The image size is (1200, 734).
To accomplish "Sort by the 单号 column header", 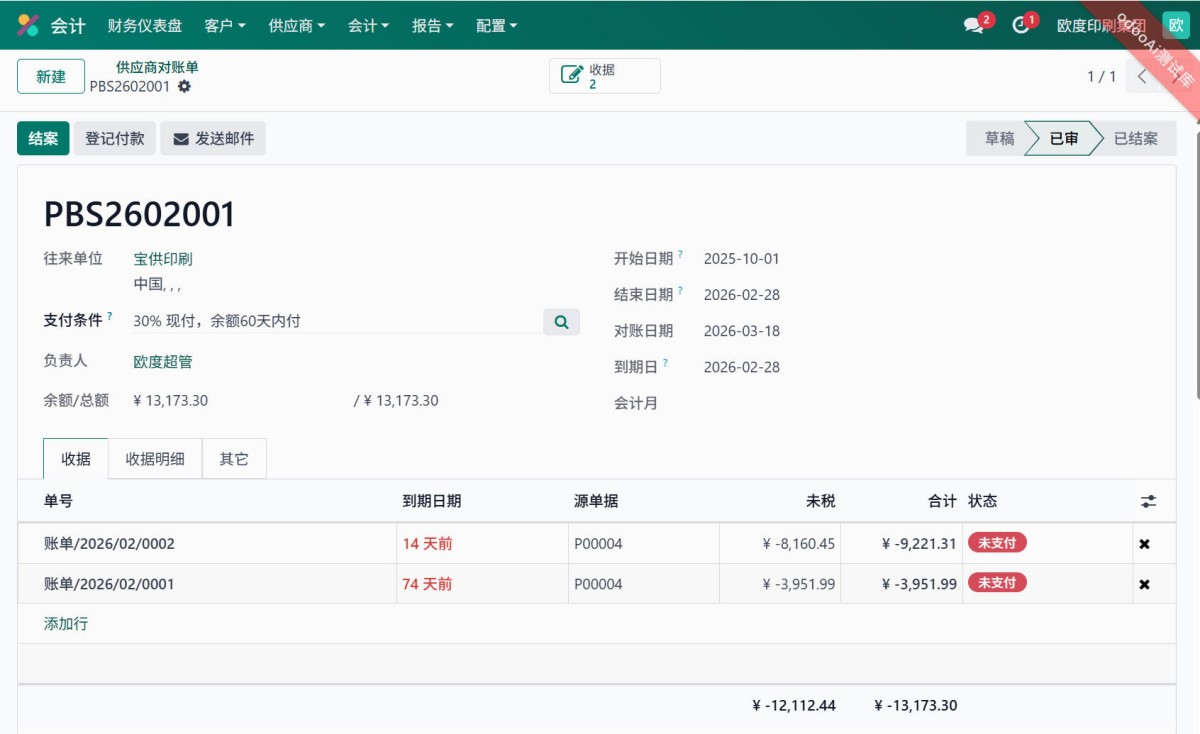I will tap(206, 501).
